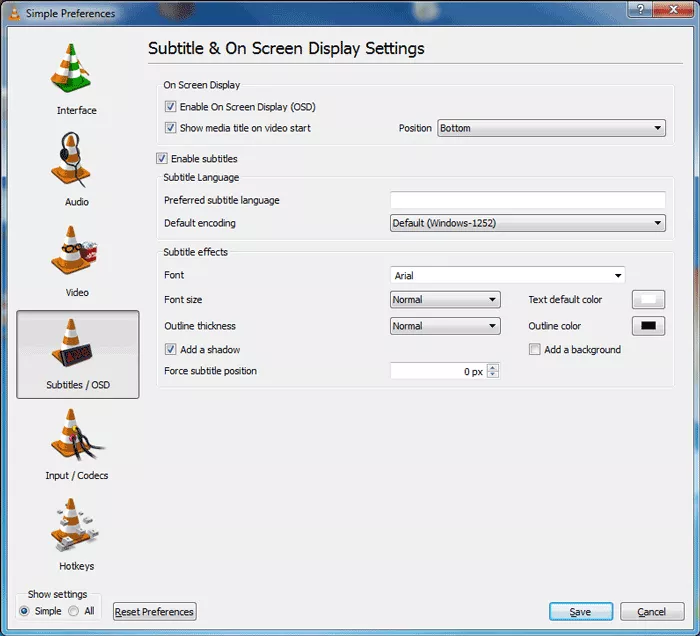The height and width of the screenshot is (636, 700).
Task: Click the Subtitles / OSD label text
Action: 78,385
